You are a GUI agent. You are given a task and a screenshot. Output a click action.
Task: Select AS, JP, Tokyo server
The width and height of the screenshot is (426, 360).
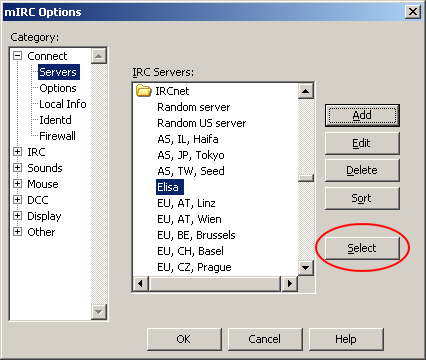tap(191, 155)
